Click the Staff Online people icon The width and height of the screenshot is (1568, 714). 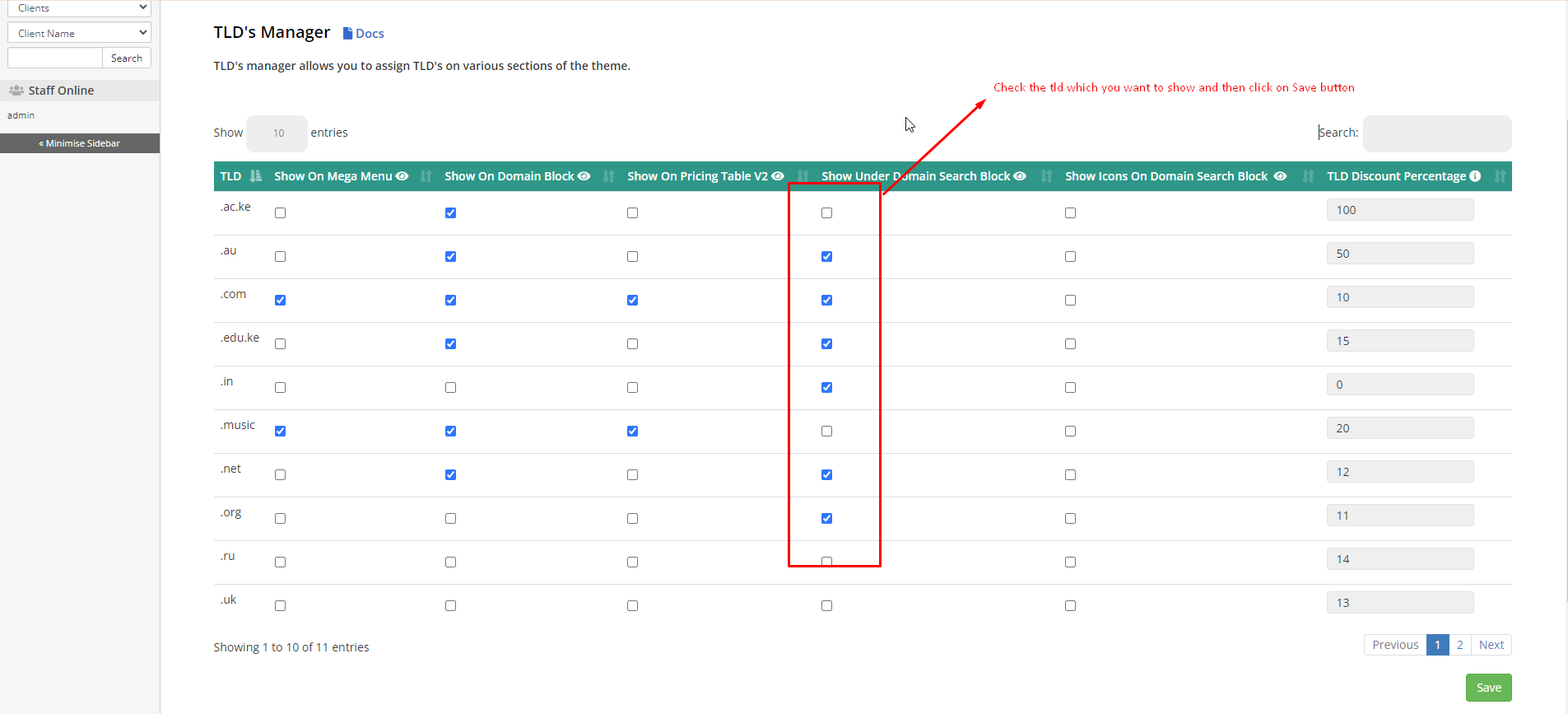click(16, 91)
